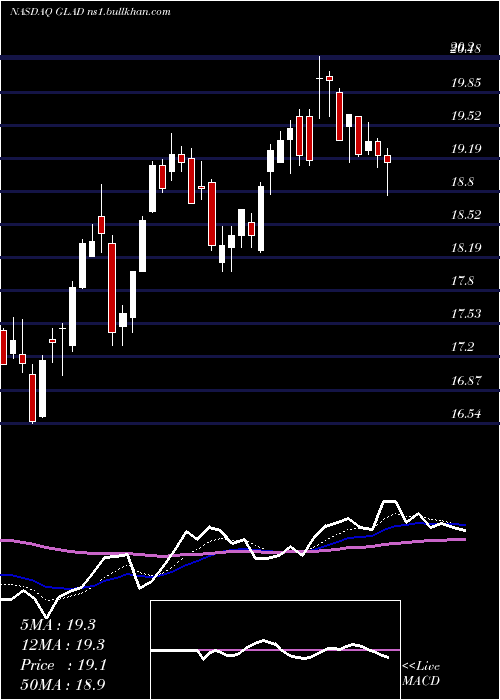Viewport: 500px width, 700px height.
Task: Click the 16.87 price axis label
Action: pos(466,380)
